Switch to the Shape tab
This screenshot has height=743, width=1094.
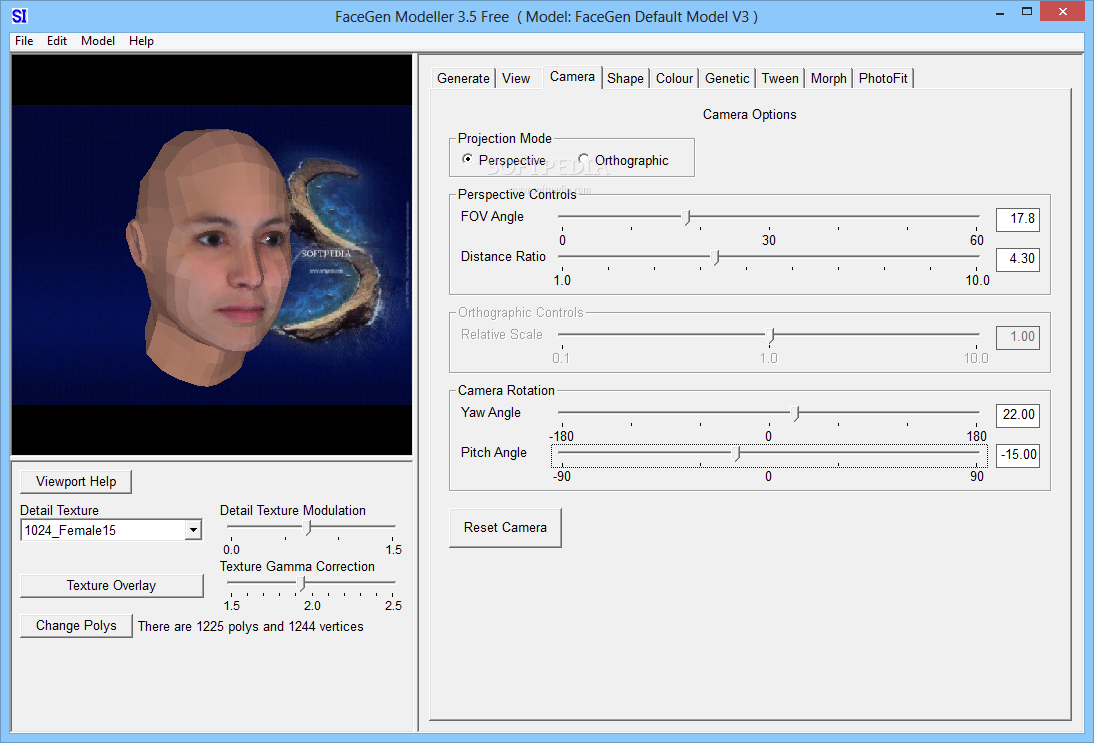pyautogui.click(x=625, y=78)
